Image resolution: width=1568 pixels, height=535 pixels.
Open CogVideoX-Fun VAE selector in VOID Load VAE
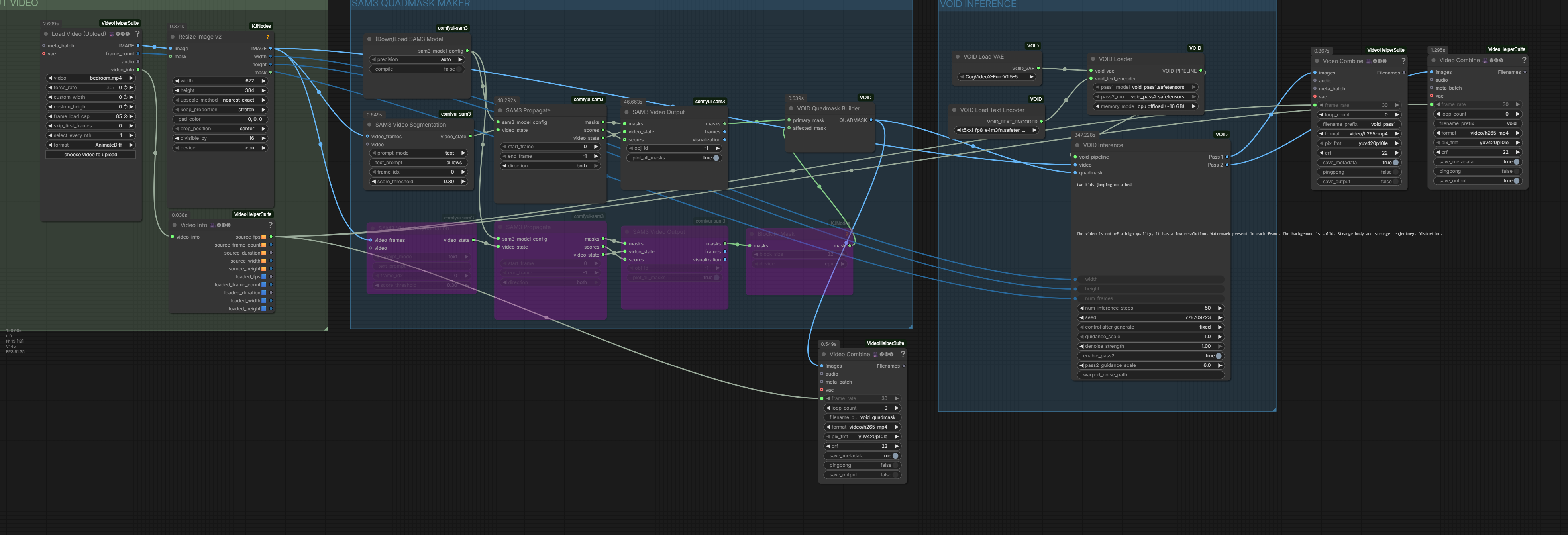[997, 77]
